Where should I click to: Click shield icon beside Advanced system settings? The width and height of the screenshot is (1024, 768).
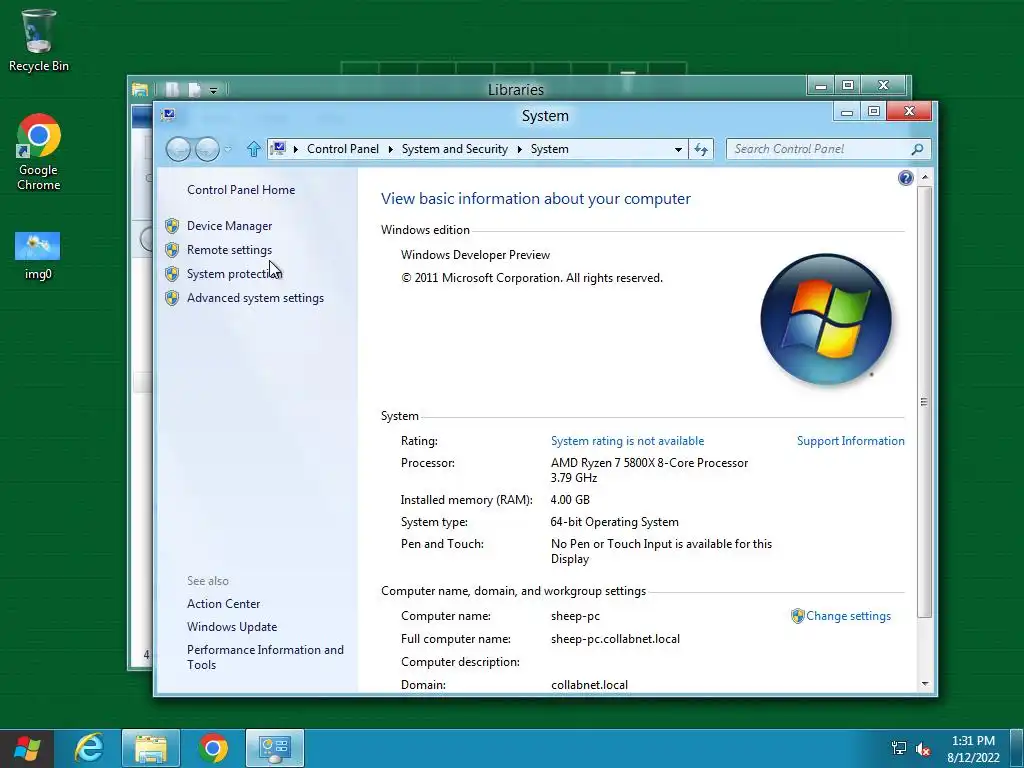(172, 298)
